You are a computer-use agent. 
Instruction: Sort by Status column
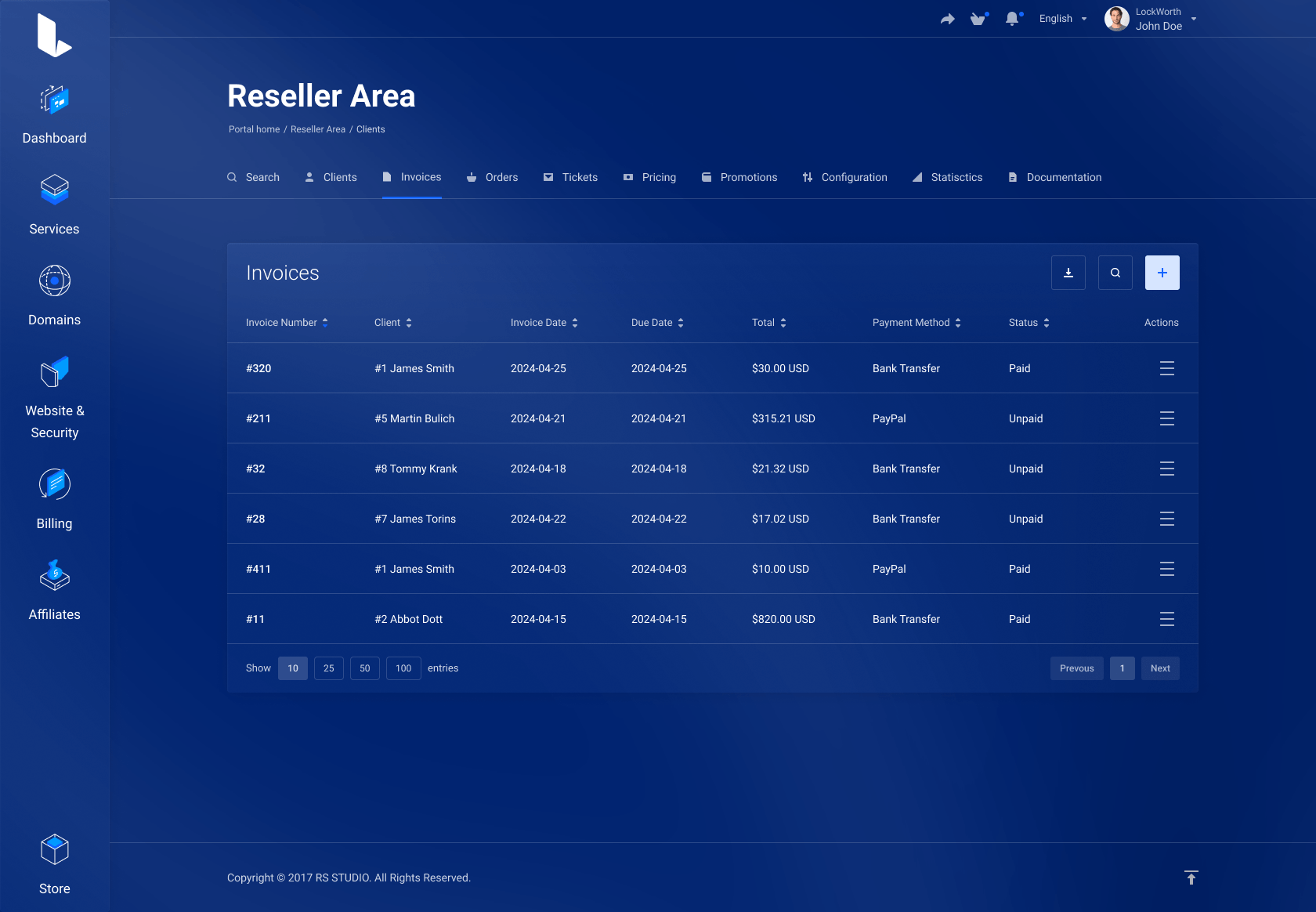(1029, 323)
